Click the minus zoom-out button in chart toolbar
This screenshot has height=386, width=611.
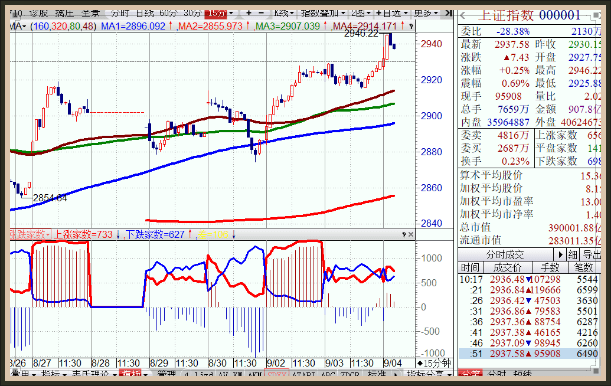261,13
